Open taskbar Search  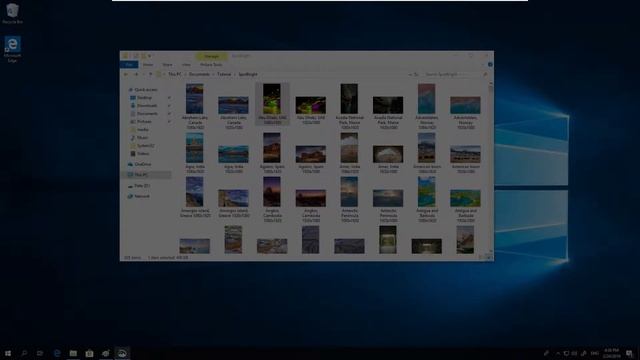click(x=24, y=353)
